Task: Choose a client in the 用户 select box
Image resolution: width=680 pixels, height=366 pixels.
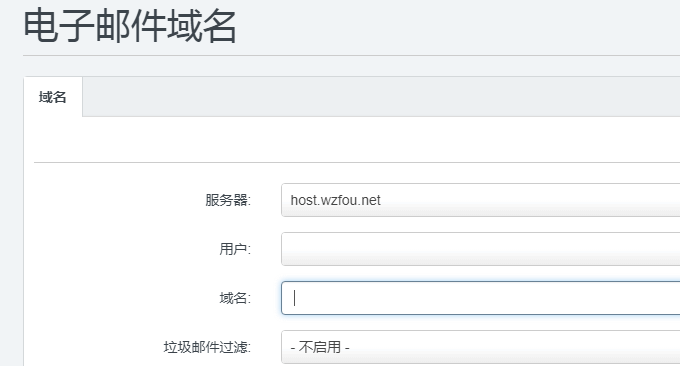Action: 481,249
